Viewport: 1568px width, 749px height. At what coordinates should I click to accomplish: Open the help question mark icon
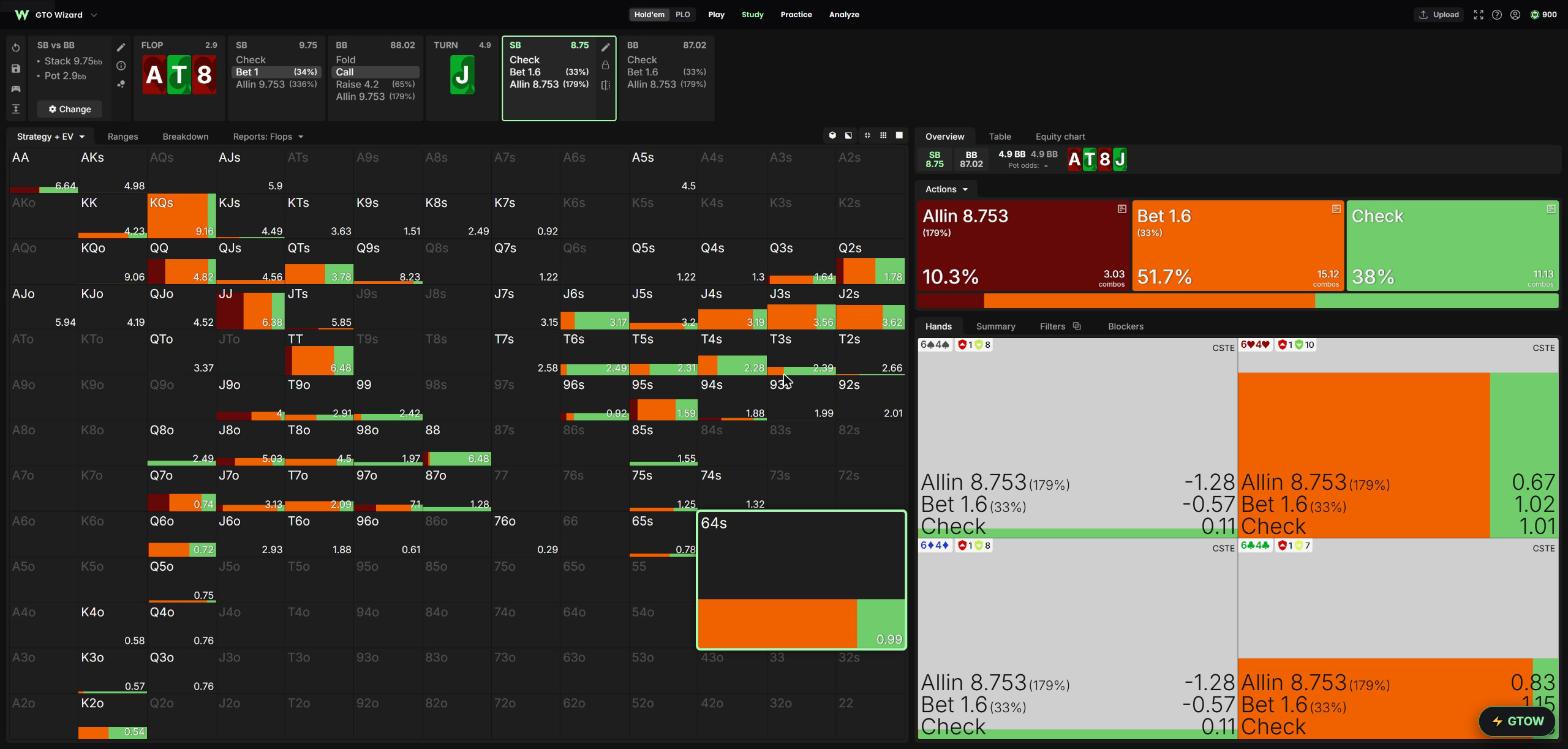(1496, 15)
